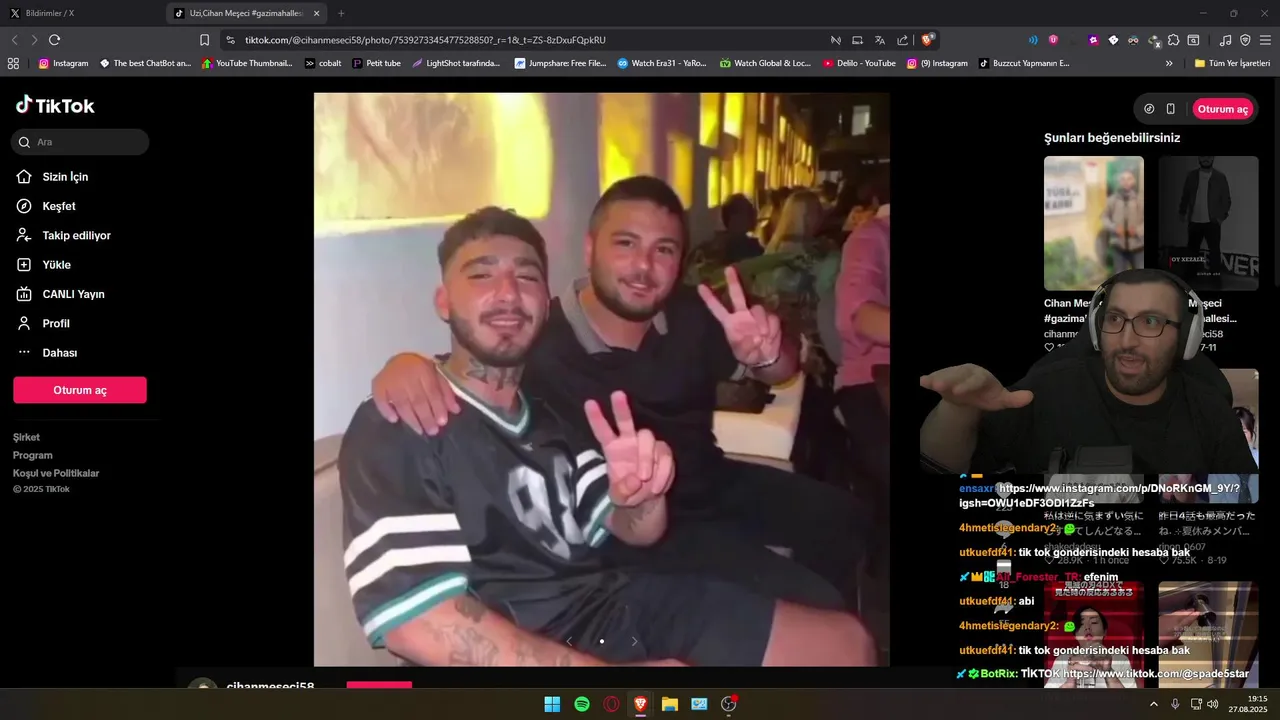Screen dimensions: 1280x720
Task: Open the Brave Shields lion icon
Action: tap(928, 40)
